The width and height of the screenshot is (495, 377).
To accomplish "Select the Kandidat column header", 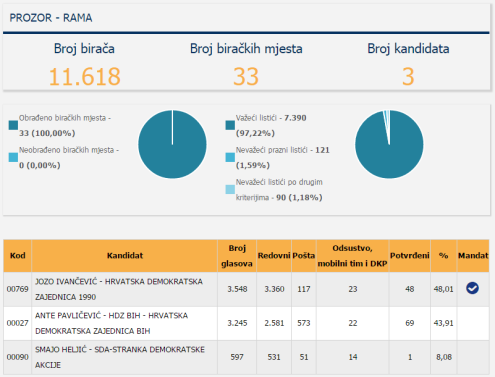I will [x=125, y=256].
